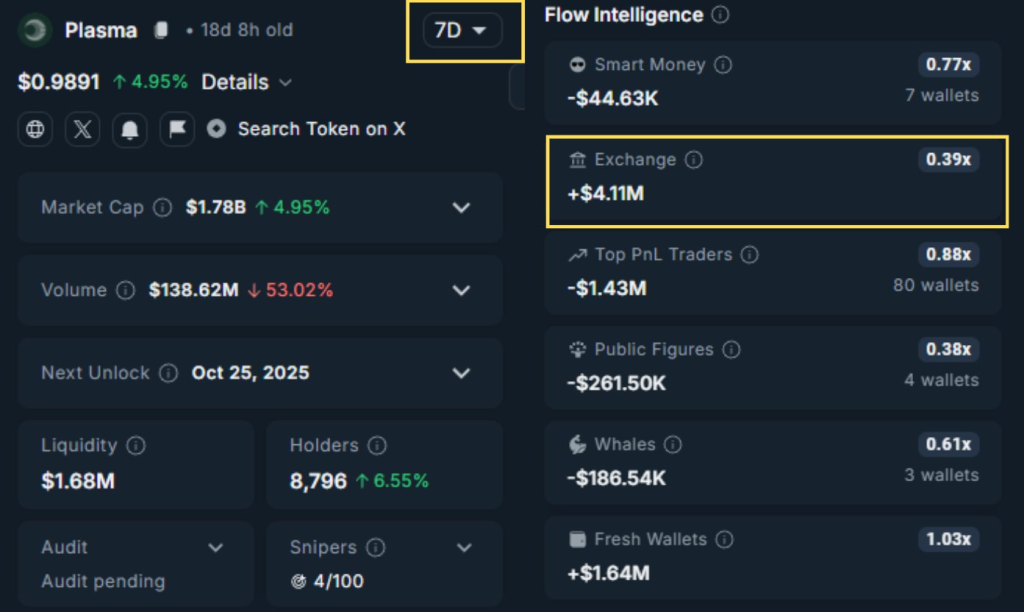Image resolution: width=1024 pixels, height=612 pixels.
Task: Click the globe website icon
Action: 36,129
